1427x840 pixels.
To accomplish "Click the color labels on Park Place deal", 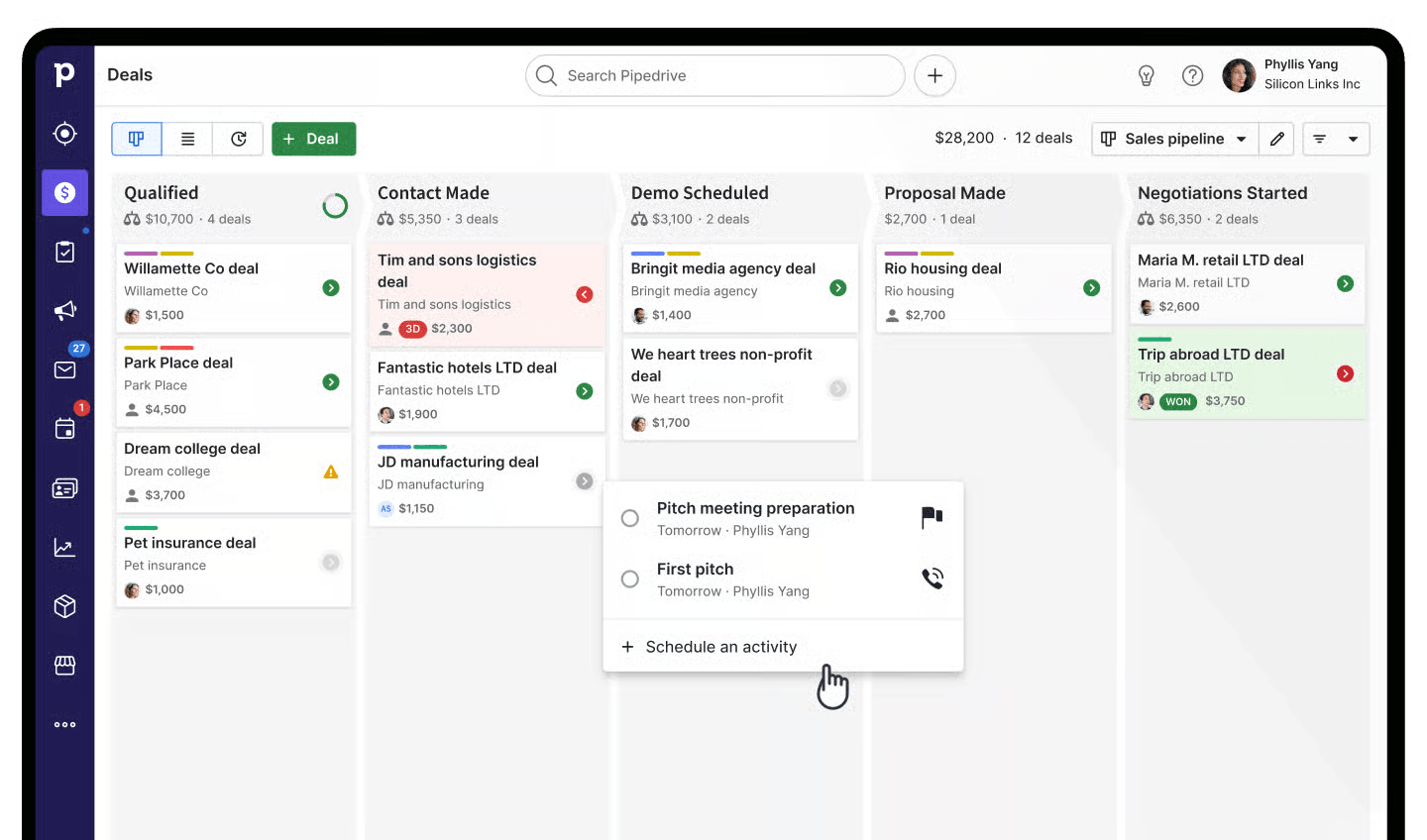I will (159, 348).
